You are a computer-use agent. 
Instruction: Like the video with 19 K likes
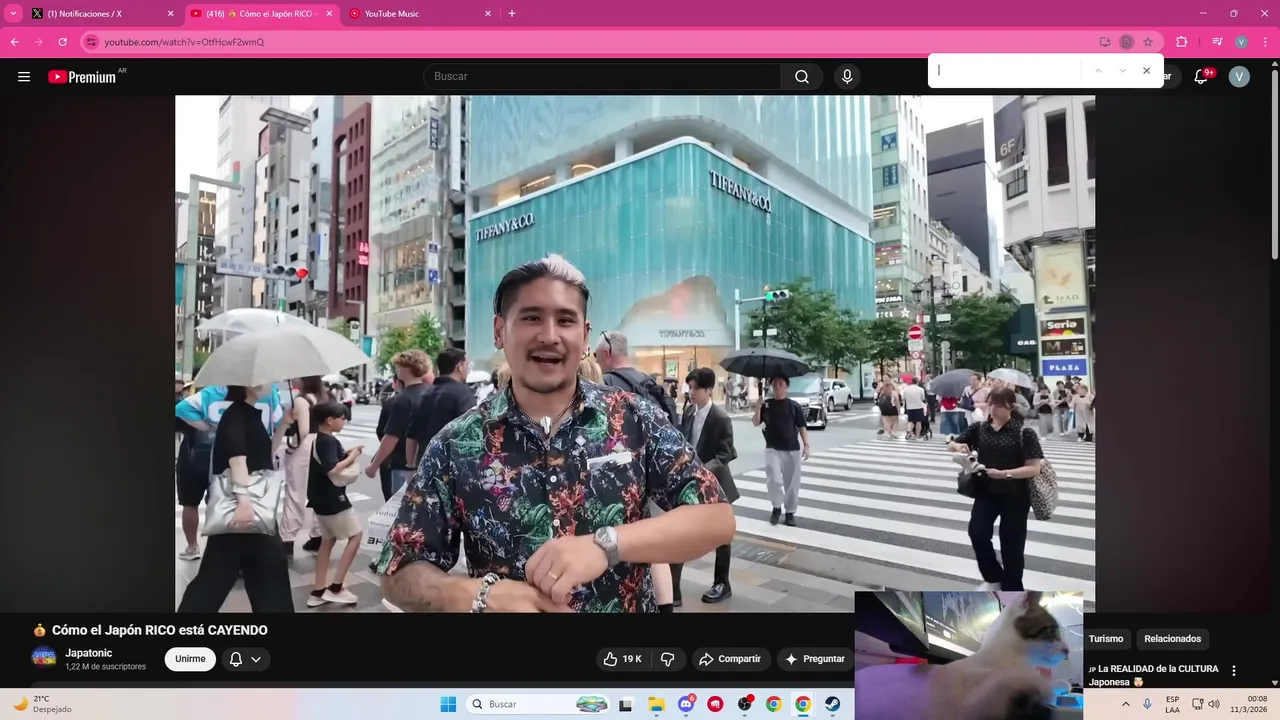point(621,659)
